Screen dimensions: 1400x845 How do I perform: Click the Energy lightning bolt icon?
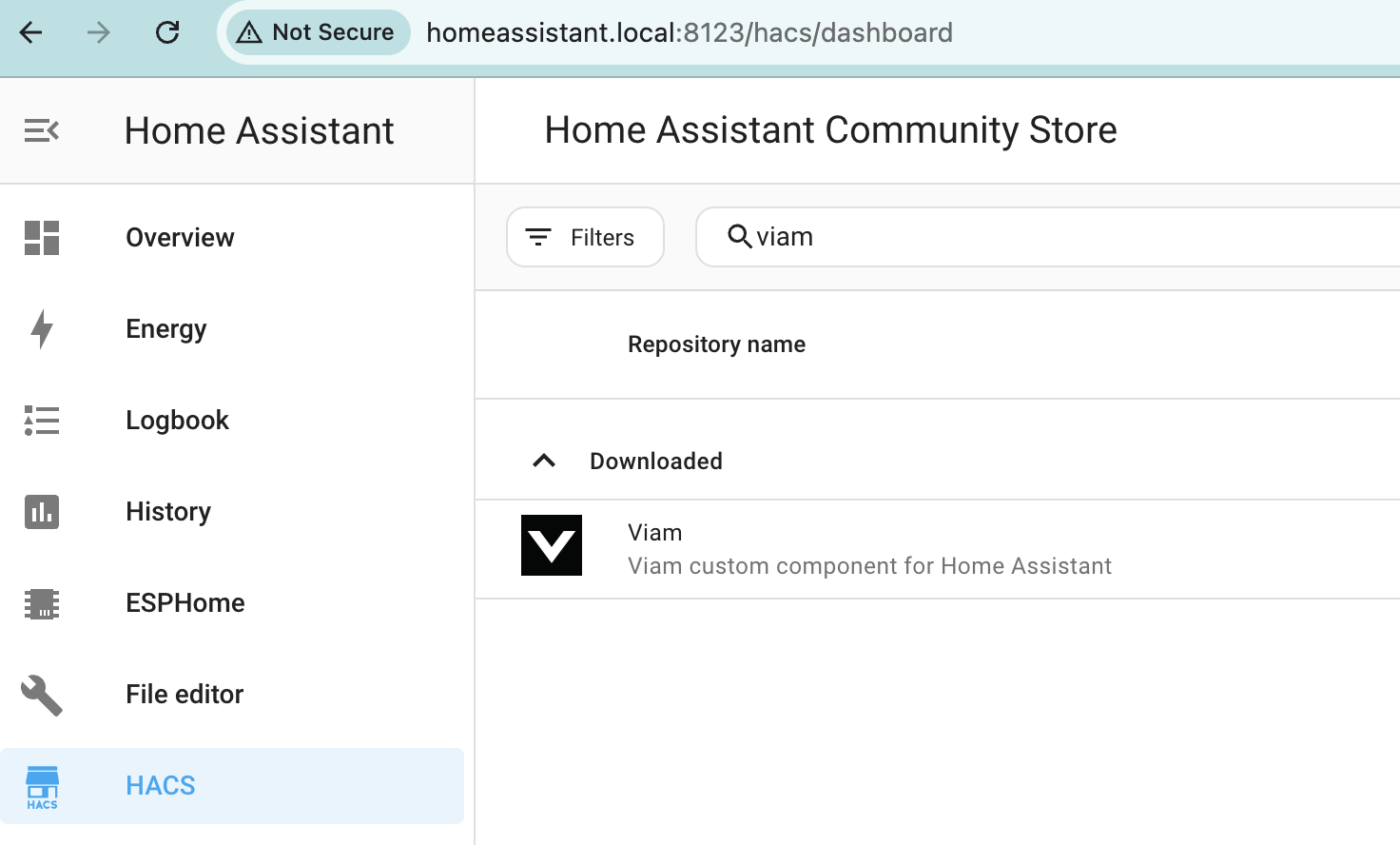coord(42,329)
